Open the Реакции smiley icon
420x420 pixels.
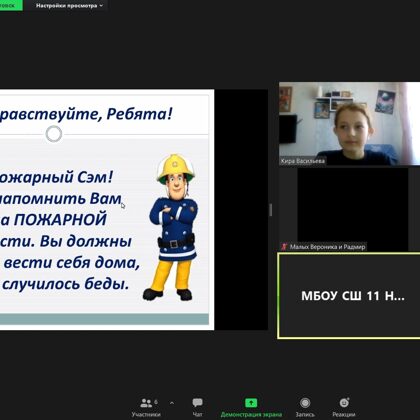coord(344,403)
